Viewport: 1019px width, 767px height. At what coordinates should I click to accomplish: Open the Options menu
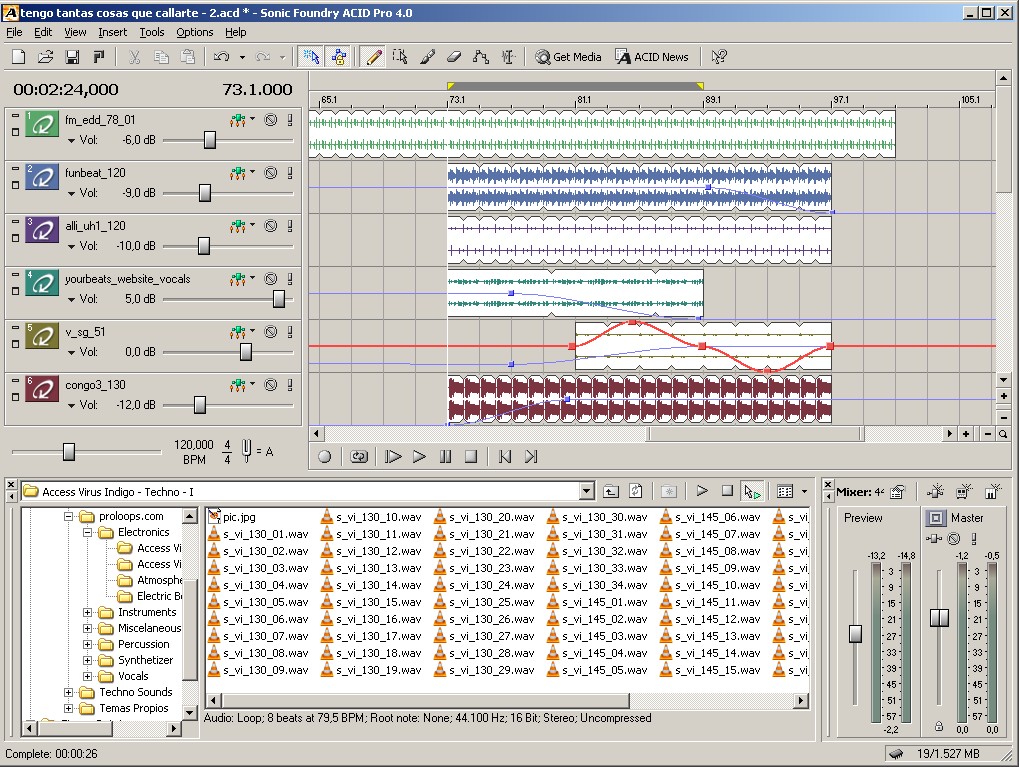(x=194, y=32)
